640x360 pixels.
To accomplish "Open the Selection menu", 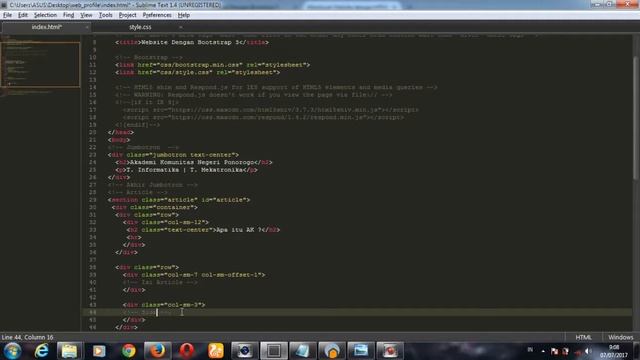I will pos(45,15).
